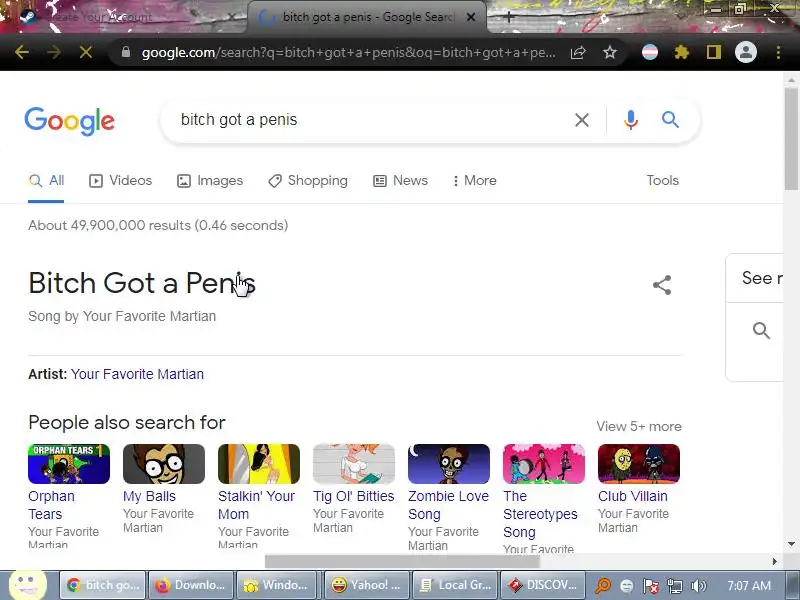Switch to Images results
This screenshot has height=600, width=800.
tap(210, 181)
